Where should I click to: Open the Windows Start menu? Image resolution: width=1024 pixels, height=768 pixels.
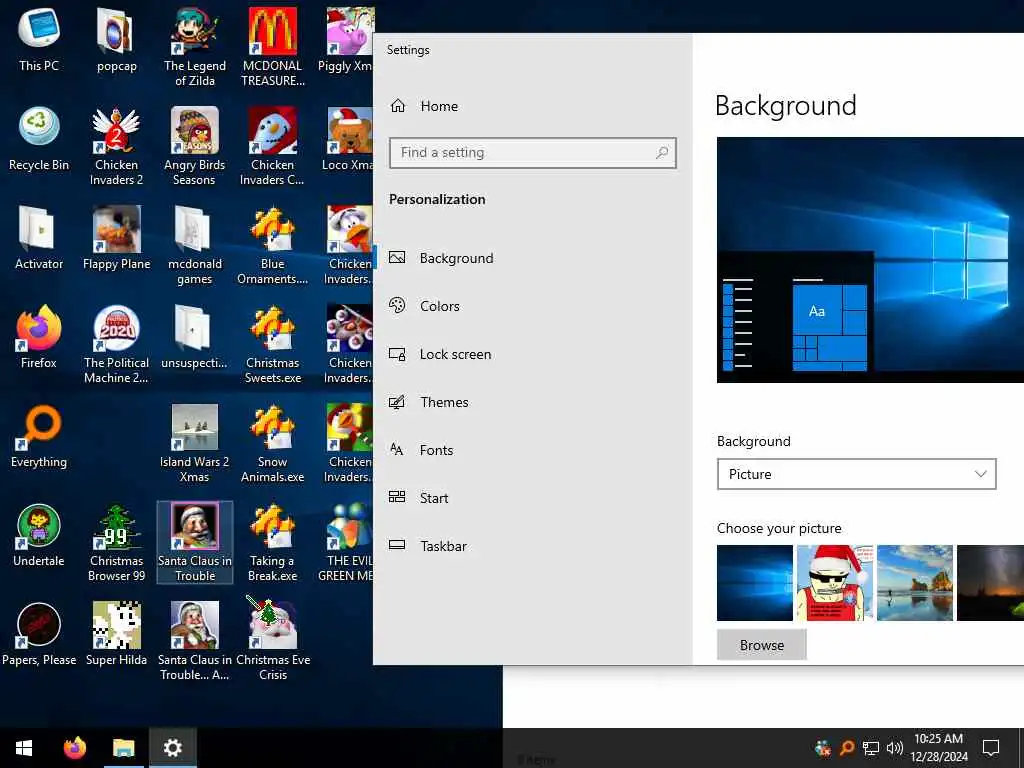pos(24,748)
